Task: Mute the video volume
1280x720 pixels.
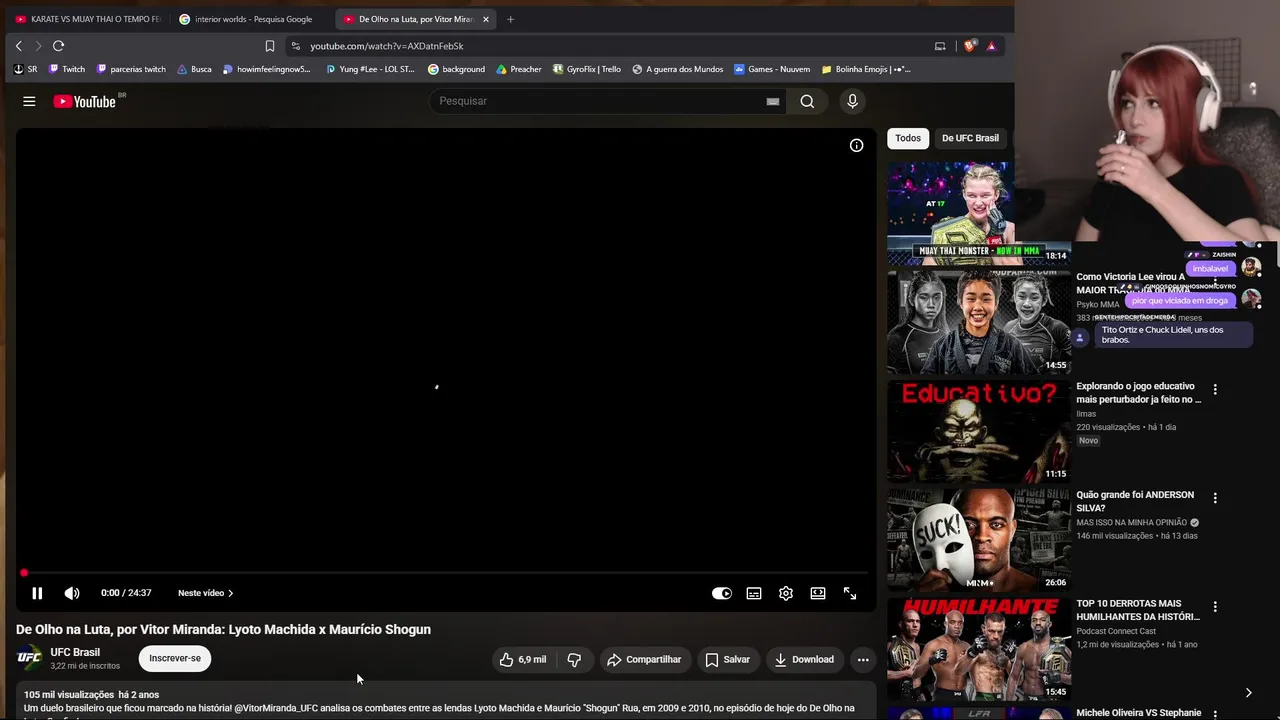Action: 72,593
